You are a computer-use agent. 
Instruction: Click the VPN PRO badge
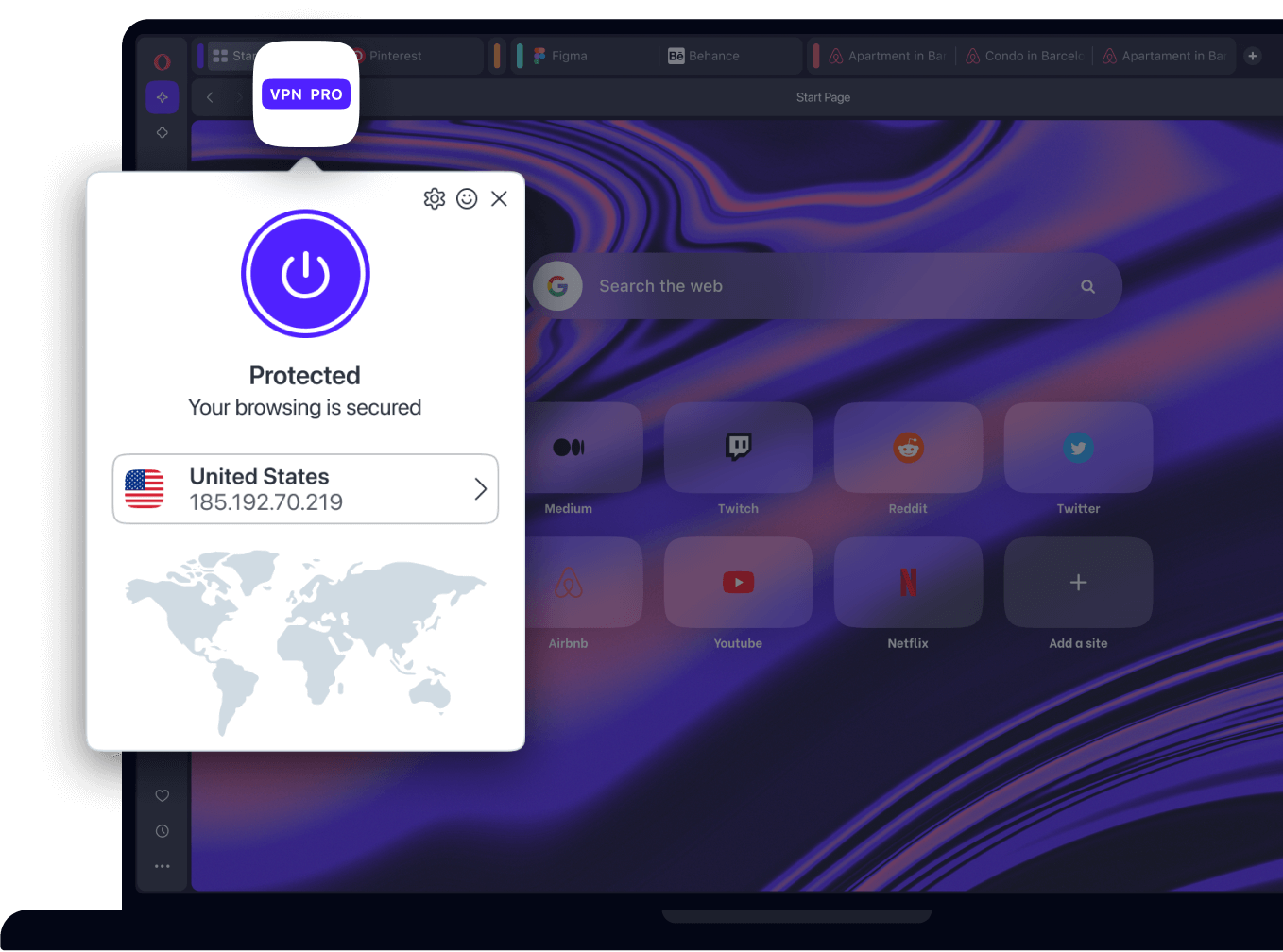pos(305,93)
